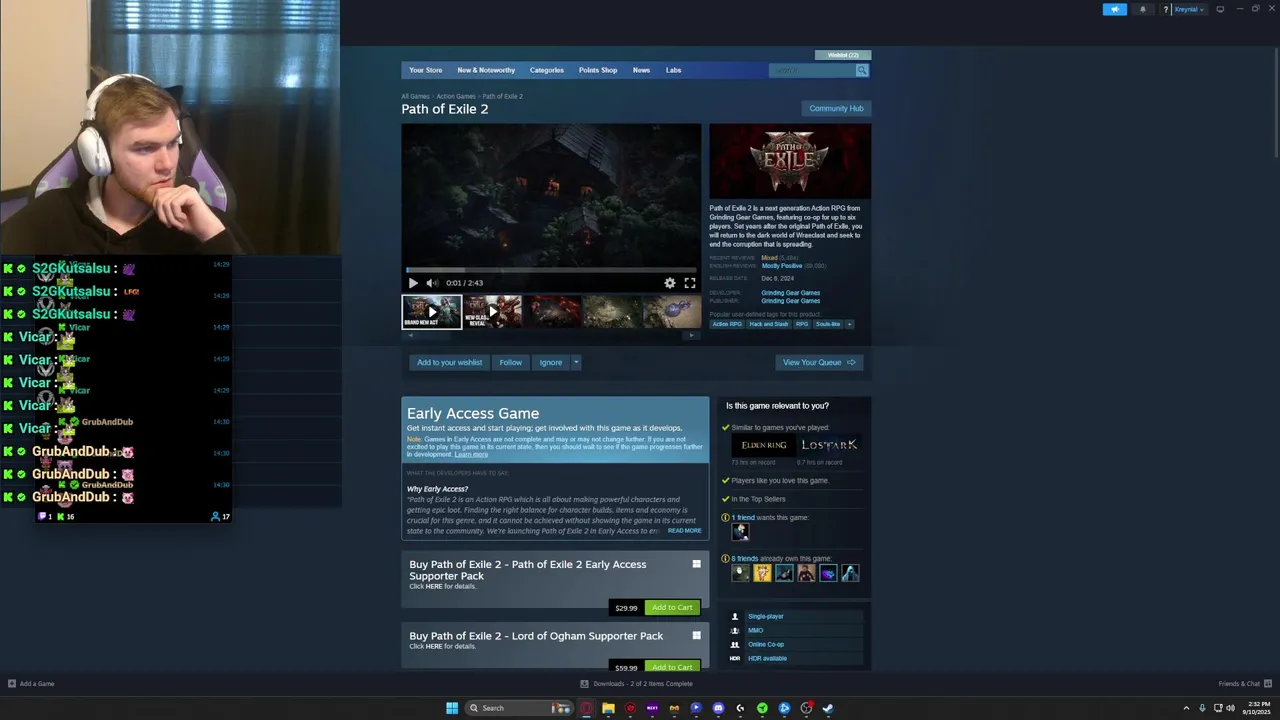Screen dimensions: 1280x720
Task: Go to All Games breadcrumb link
Action: 415,96
